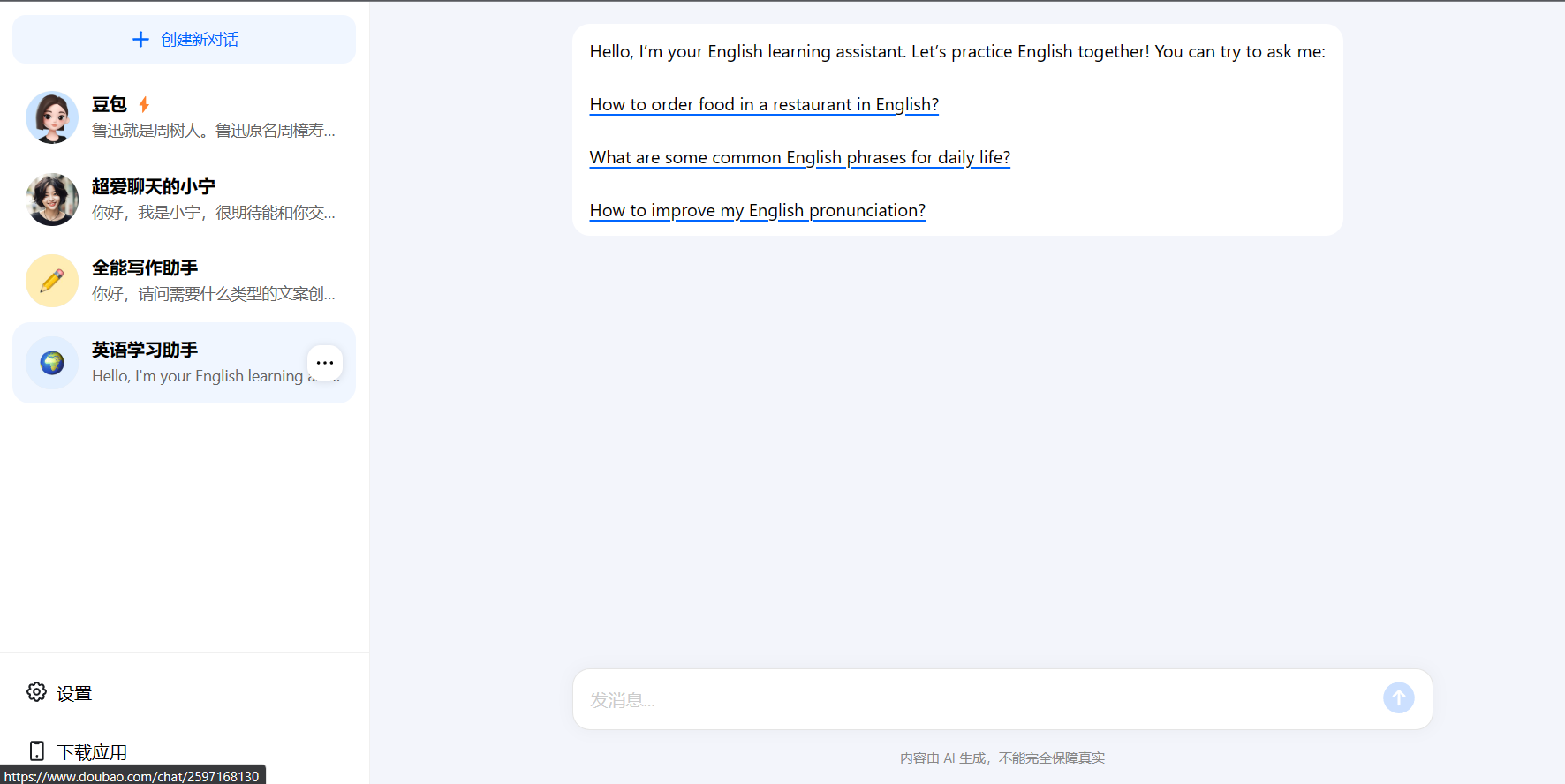The image size is (1565, 784).
Task: Click the 豆包 avatar icon
Action: (52, 117)
